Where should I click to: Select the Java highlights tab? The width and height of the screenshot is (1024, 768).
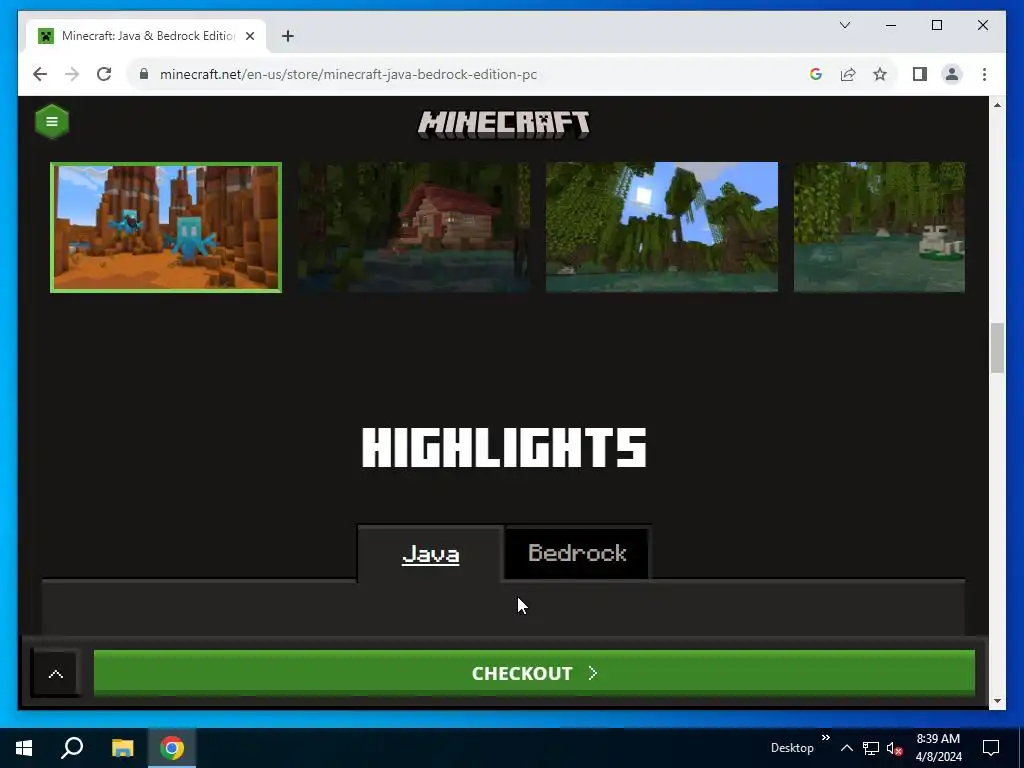pos(430,554)
